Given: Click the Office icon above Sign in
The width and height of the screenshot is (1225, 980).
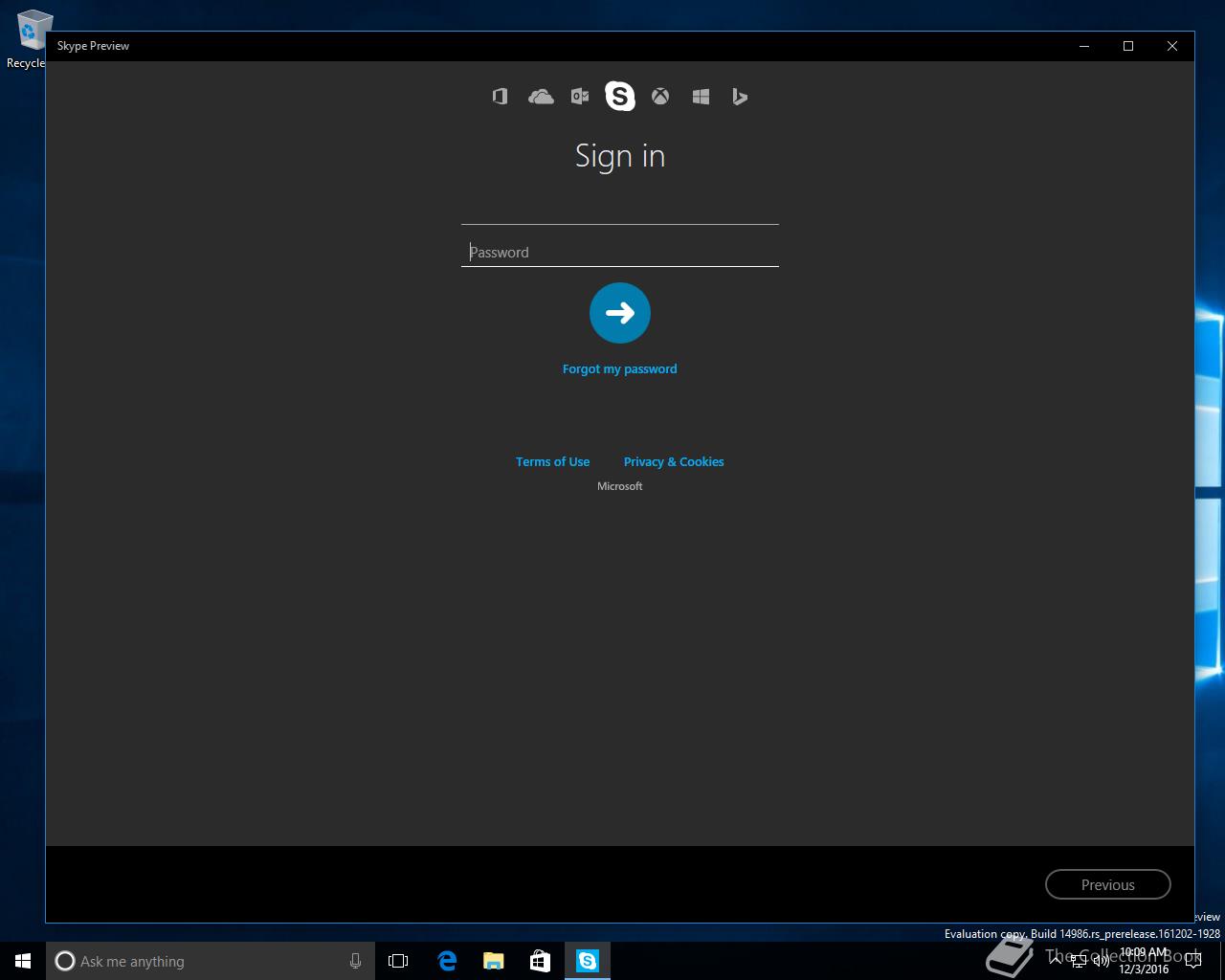Looking at the screenshot, I should pyautogui.click(x=500, y=97).
